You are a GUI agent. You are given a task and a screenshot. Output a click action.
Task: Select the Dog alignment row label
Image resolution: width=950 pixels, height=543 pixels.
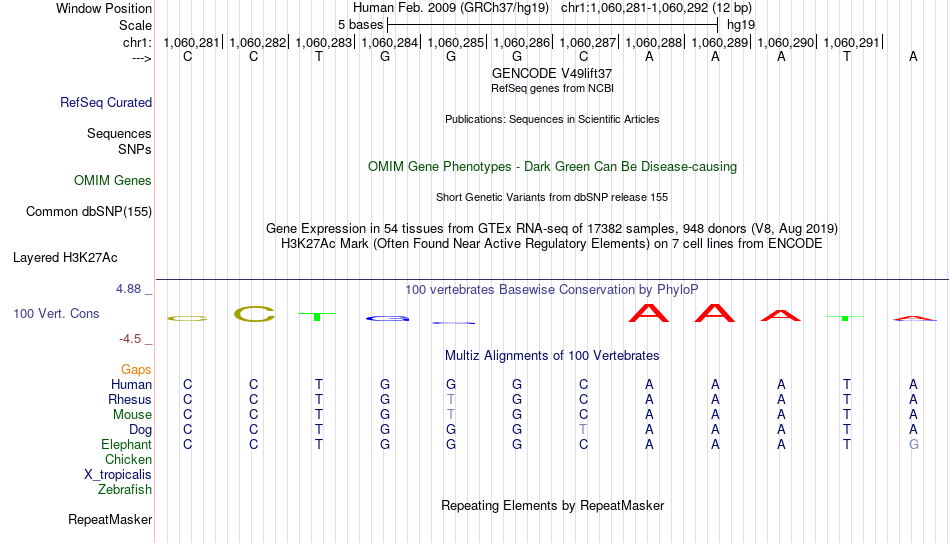point(140,430)
